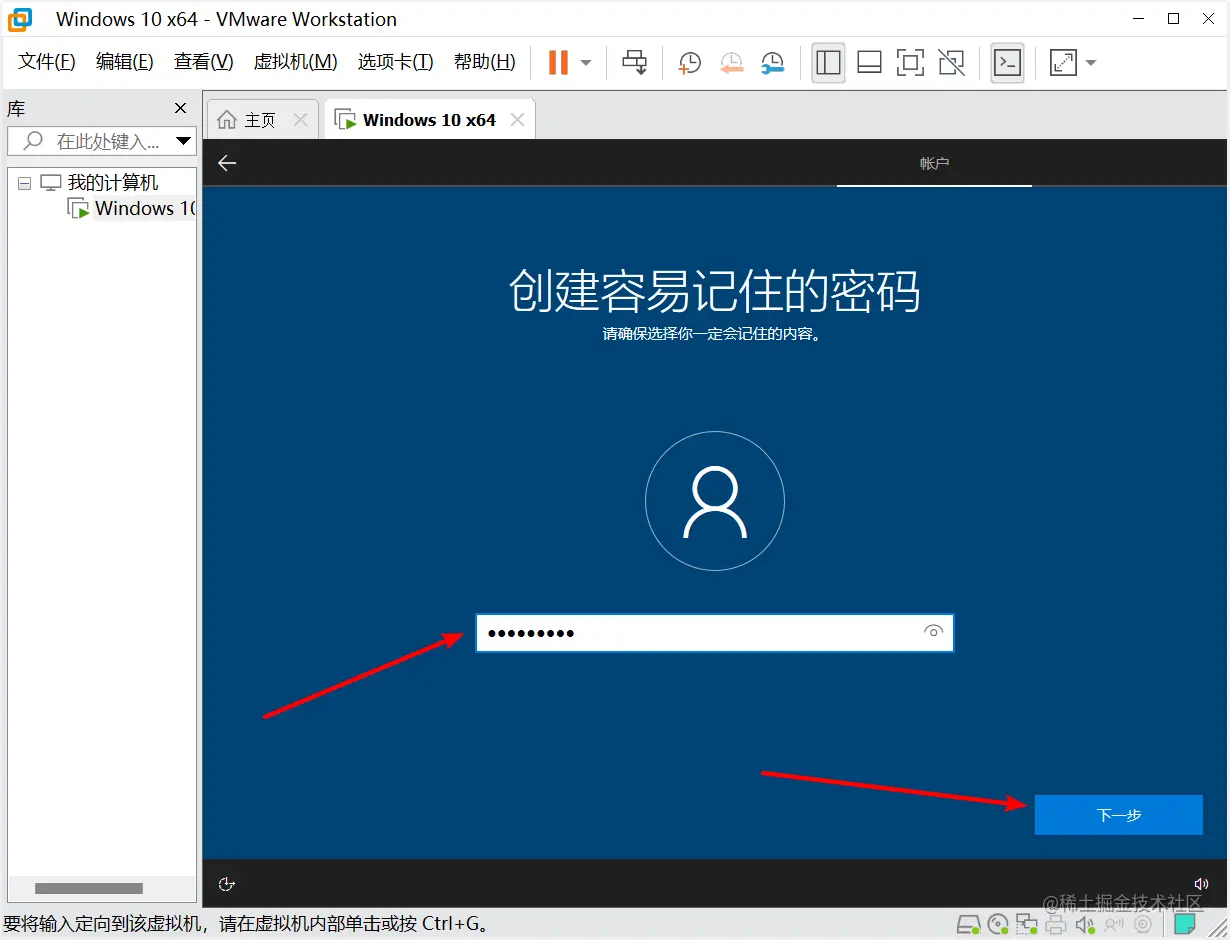Close the Windows 10 x64 tab

pyautogui.click(x=517, y=120)
